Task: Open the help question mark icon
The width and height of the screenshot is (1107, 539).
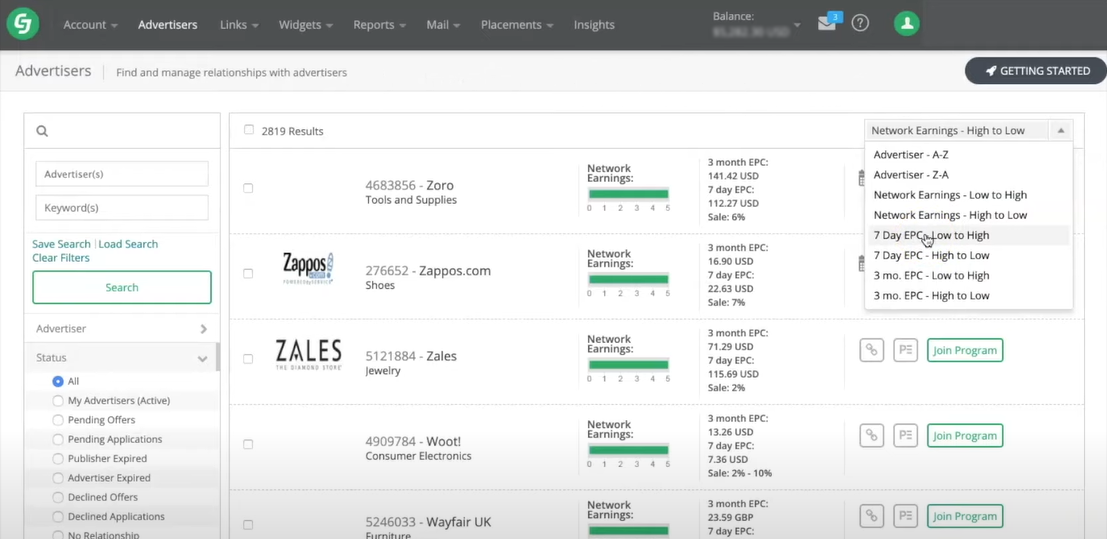Action: pyautogui.click(x=859, y=23)
